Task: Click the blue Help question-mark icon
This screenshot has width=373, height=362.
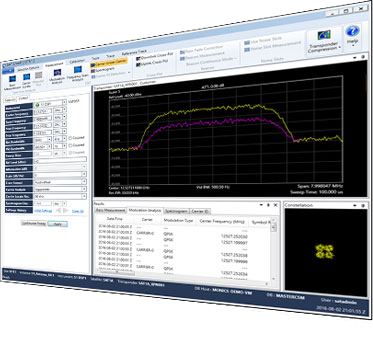Action: [x=353, y=34]
